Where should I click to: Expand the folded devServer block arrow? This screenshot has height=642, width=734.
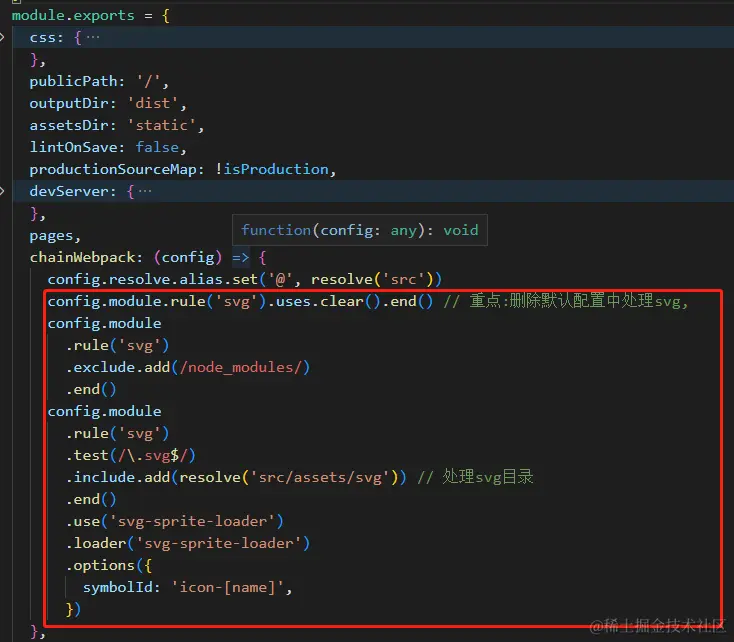pyautogui.click(x=2, y=191)
